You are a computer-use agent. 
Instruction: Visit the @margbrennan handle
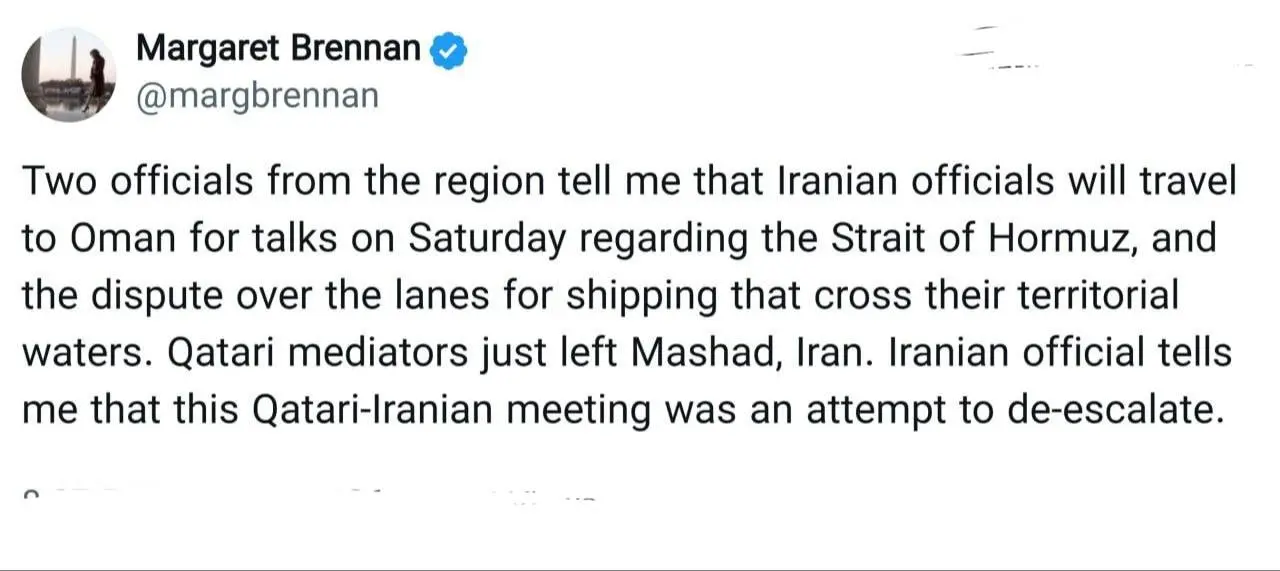256,96
